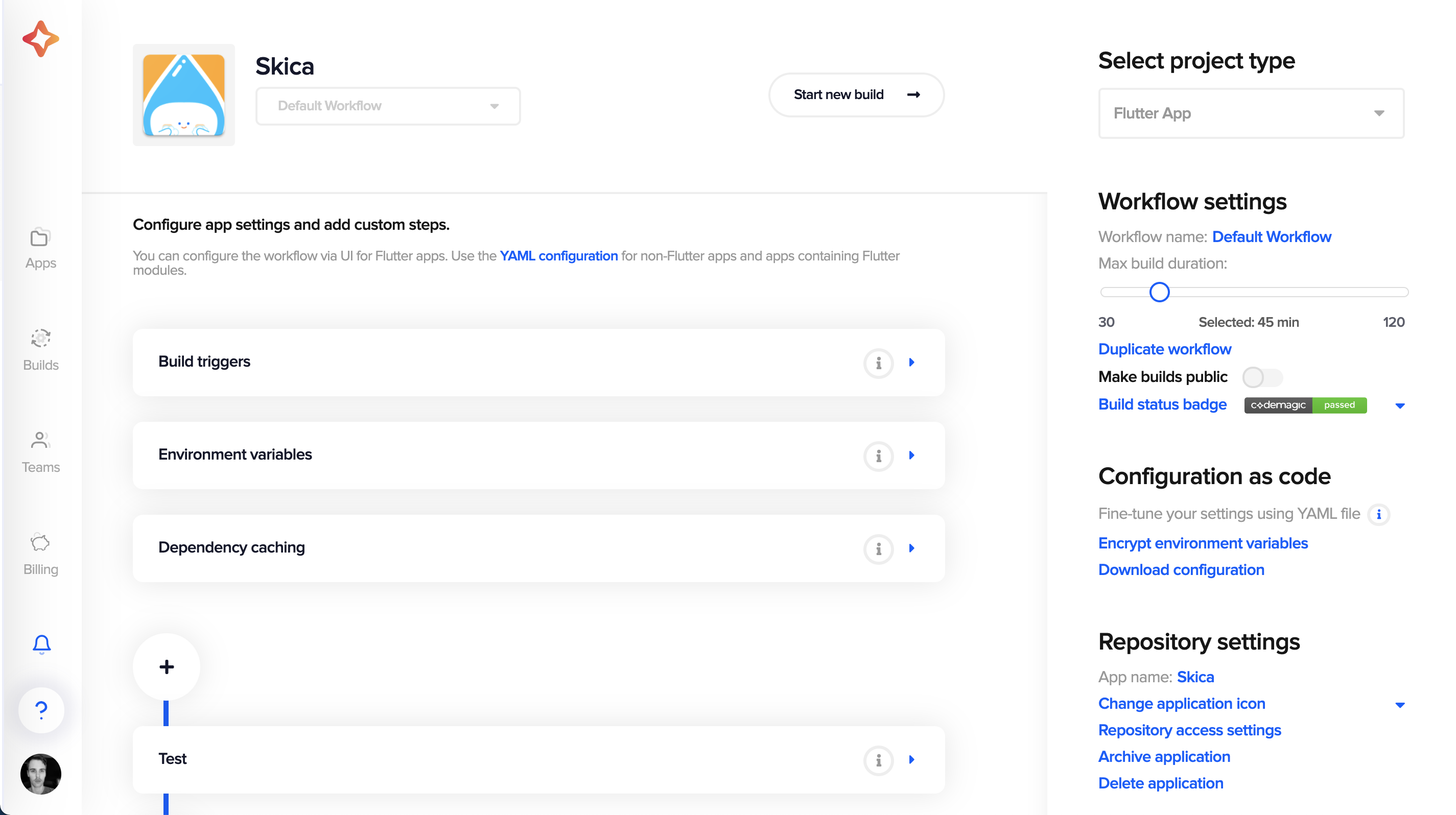Click Archive application
Viewport: 1456px width, 815px height.
point(1164,757)
